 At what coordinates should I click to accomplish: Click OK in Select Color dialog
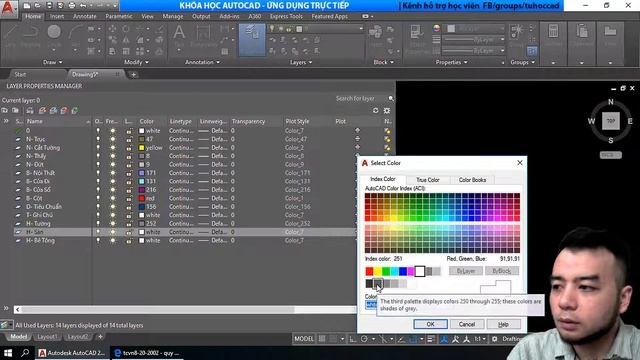click(431, 324)
